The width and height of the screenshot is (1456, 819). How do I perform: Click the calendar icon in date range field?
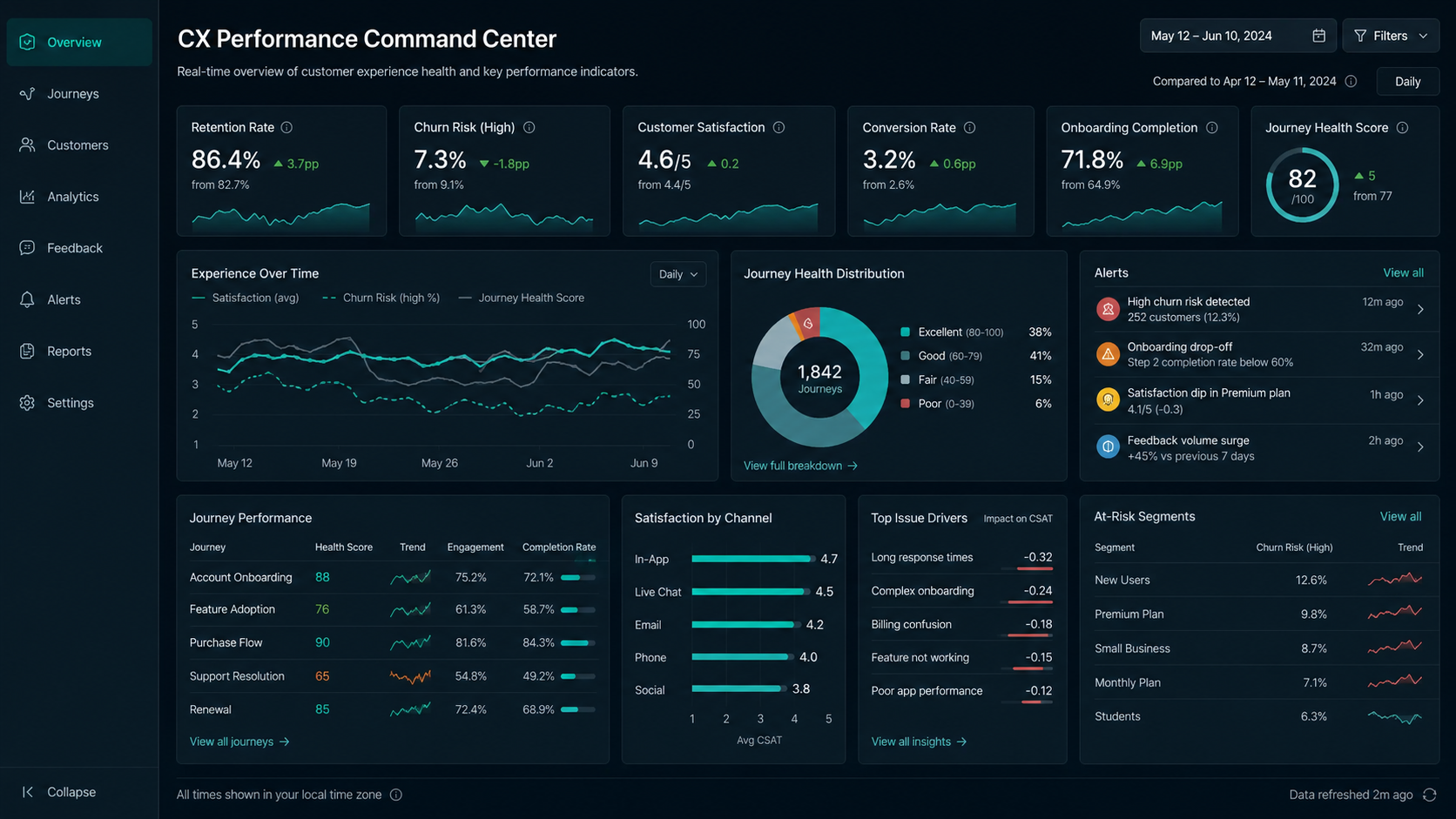tap(1318, 36)
